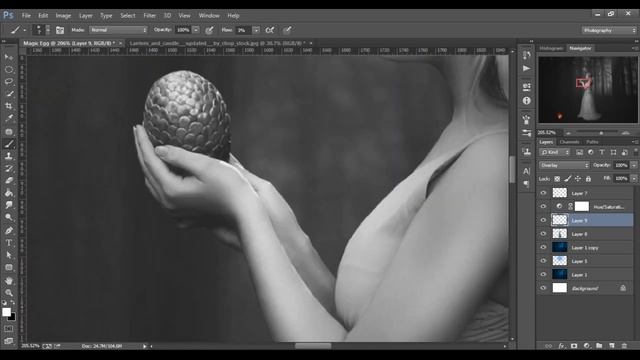
Task: Hide Layer 5 visibility eye
Action: [543, 261]
